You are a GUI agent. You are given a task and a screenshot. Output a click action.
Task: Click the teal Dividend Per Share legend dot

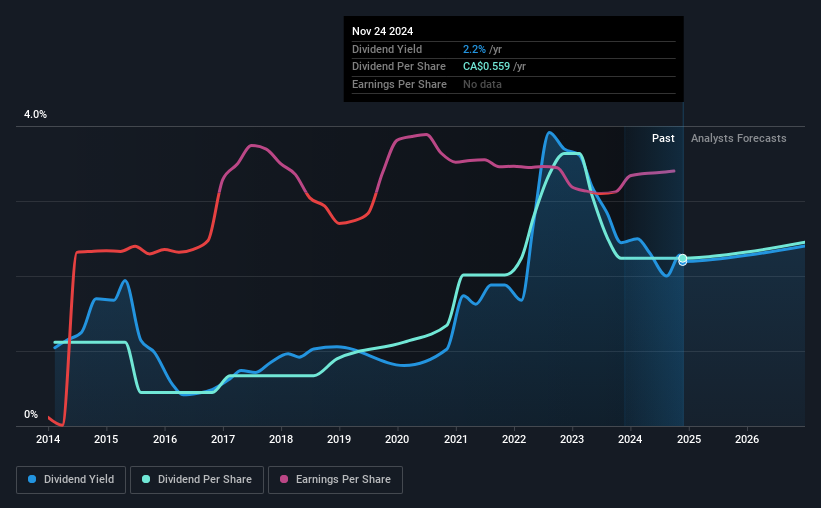(146, 479)
